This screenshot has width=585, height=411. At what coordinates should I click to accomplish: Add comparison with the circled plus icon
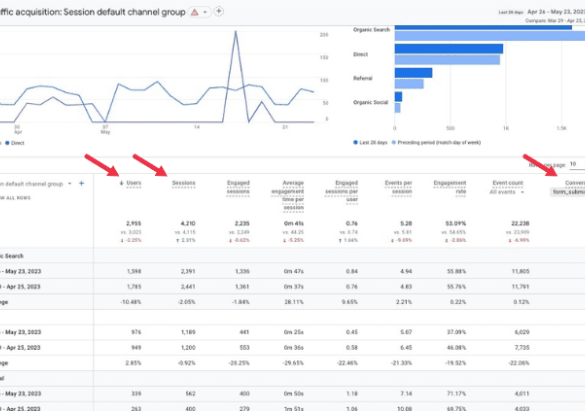pyautogui.click(x=219, y=12)
